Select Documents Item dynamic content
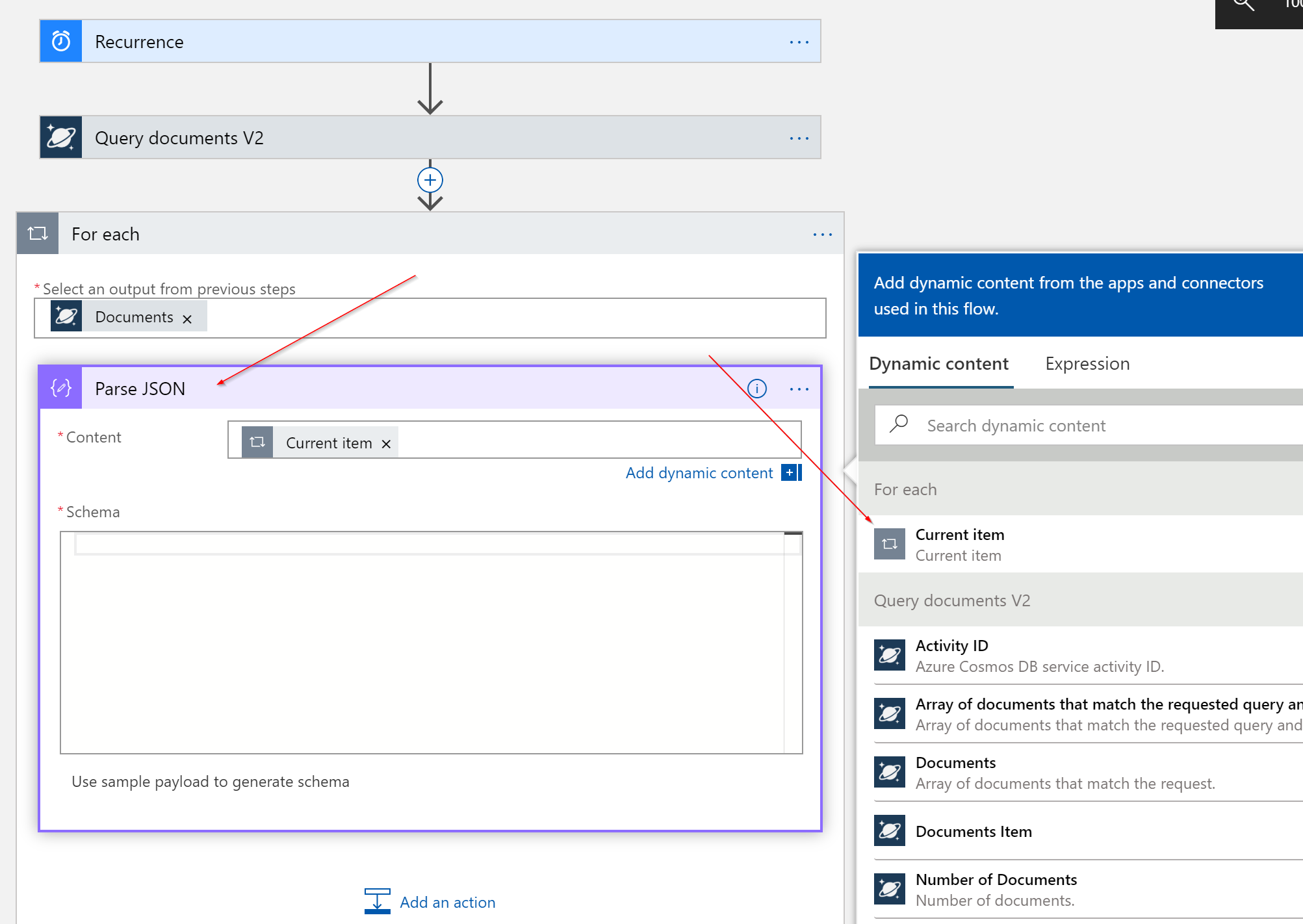 pyautogui.click(x=973, y=832)
